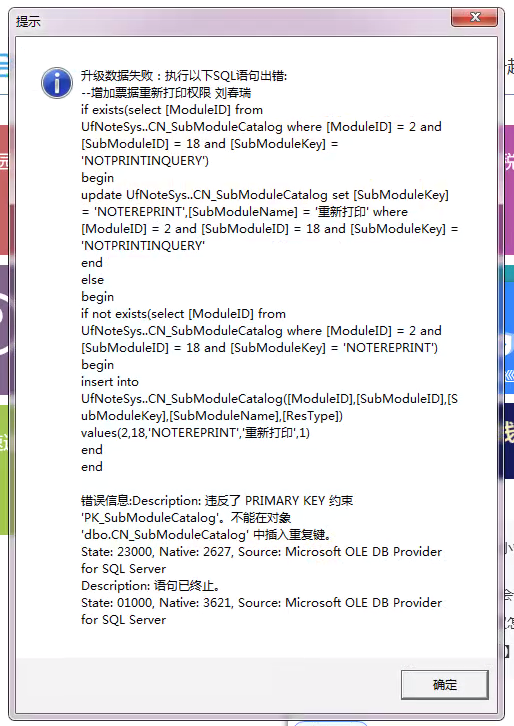The width and height of the screenshot is (514, 726).
Task: Click the values(2,18,'NOTEREPRINT' line
Action: [x=195, y=432]
